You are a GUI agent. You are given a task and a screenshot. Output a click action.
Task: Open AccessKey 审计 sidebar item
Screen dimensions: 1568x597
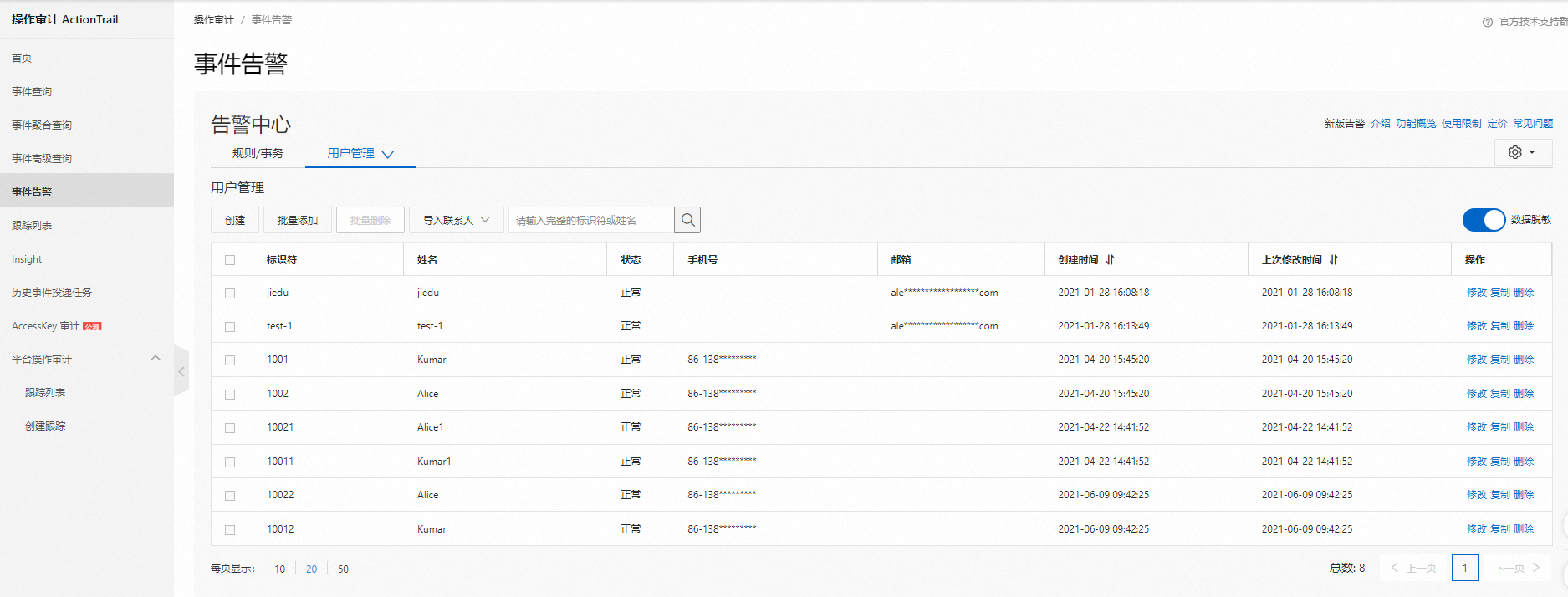pos(45,326)
